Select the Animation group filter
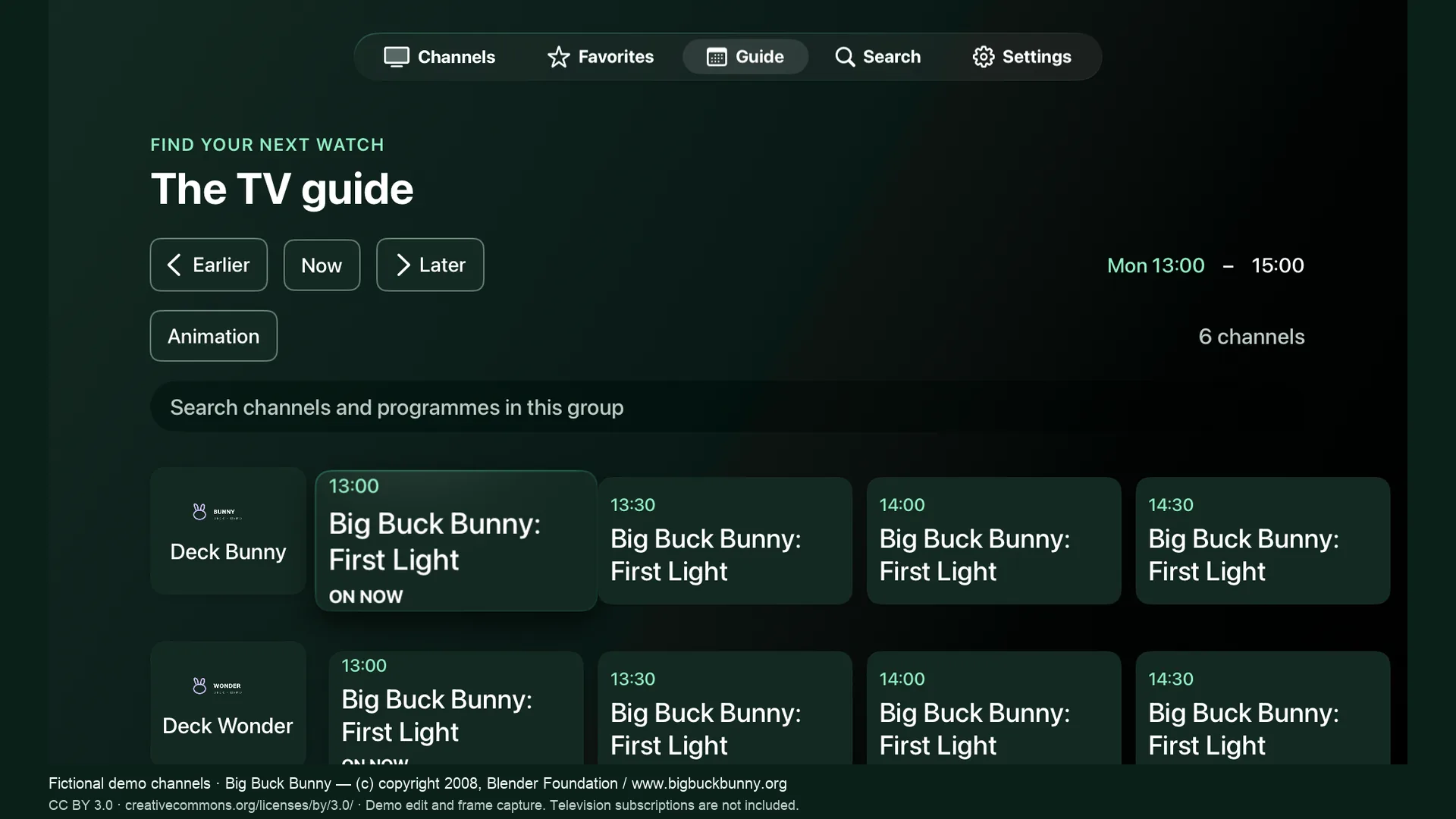This screenshot has height=819, width=1456. [x=214, y=336]
